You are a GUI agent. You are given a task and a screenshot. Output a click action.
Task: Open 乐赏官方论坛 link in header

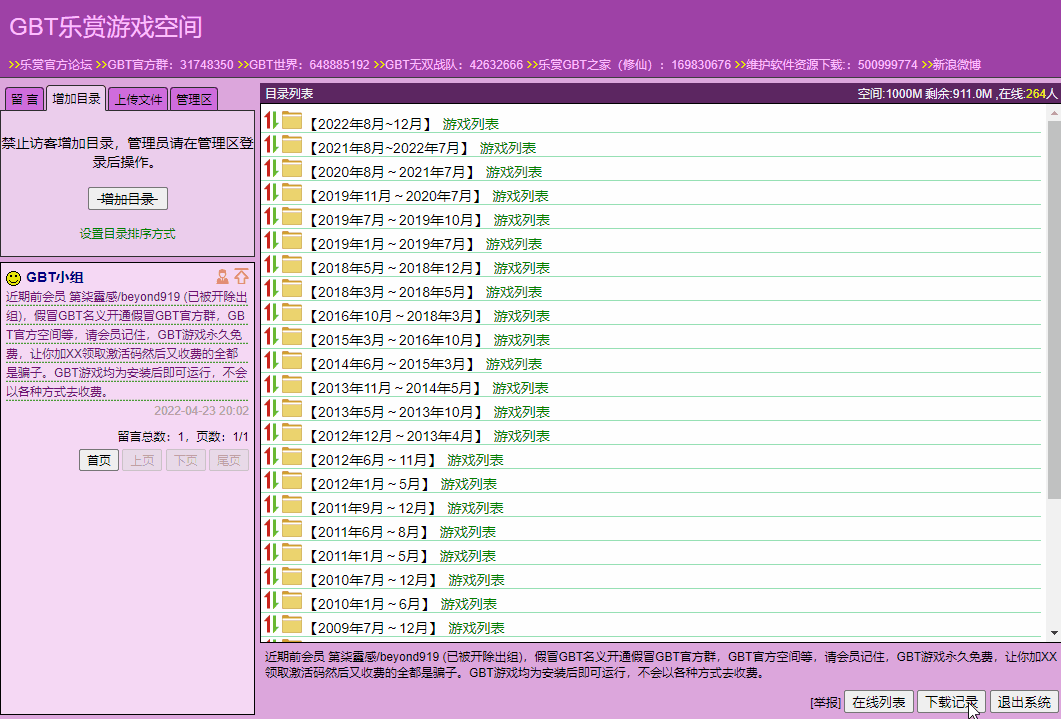(x=55, y=65)
